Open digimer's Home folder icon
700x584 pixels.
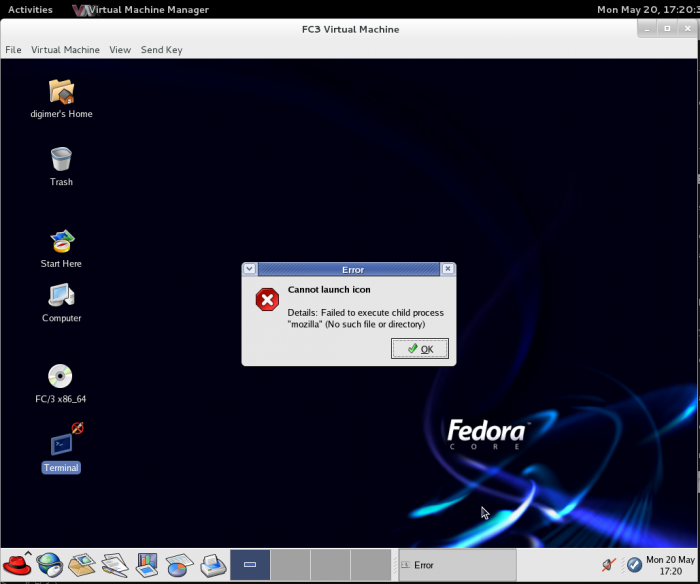(61, 92)
